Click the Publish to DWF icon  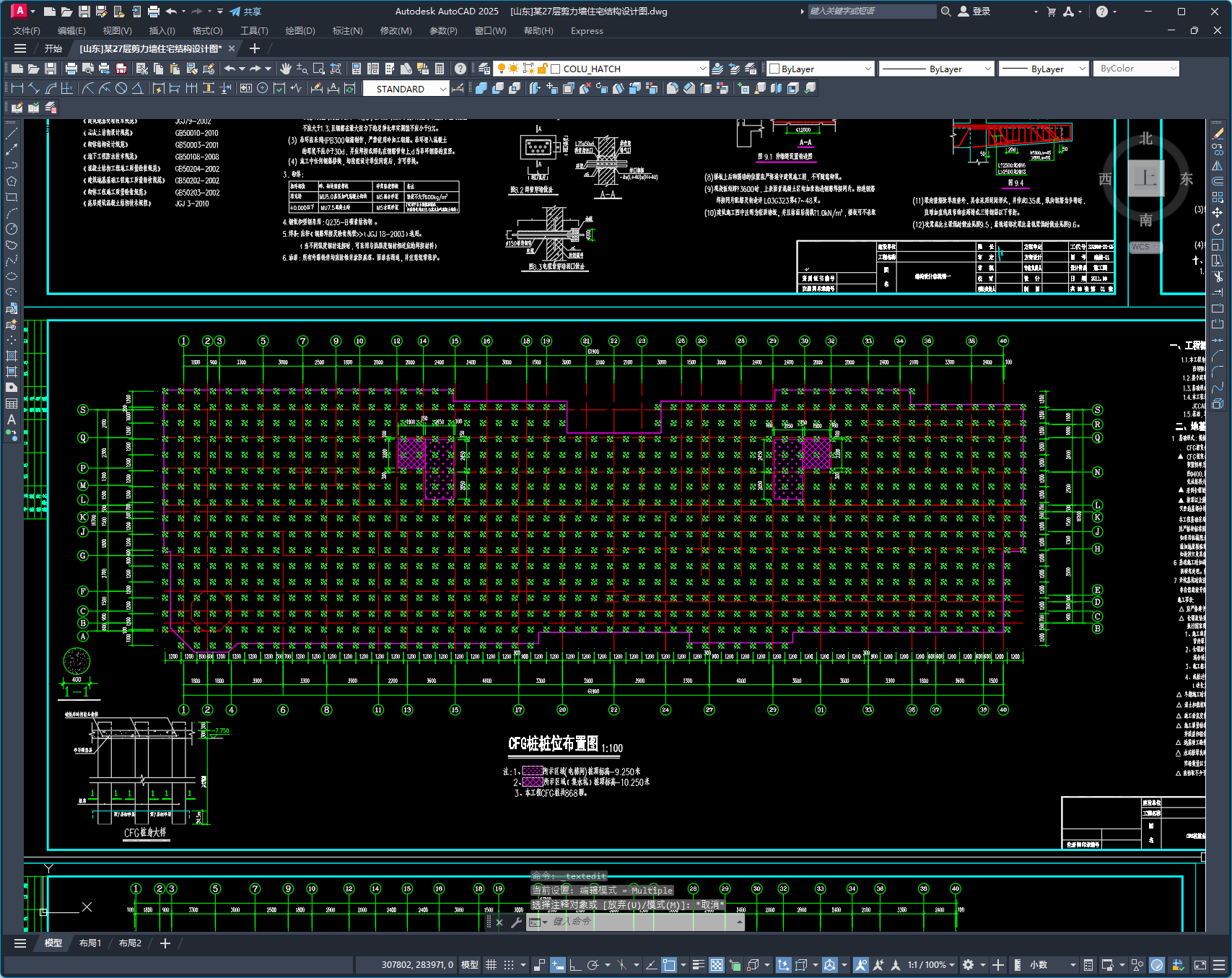tap(121, 69)
